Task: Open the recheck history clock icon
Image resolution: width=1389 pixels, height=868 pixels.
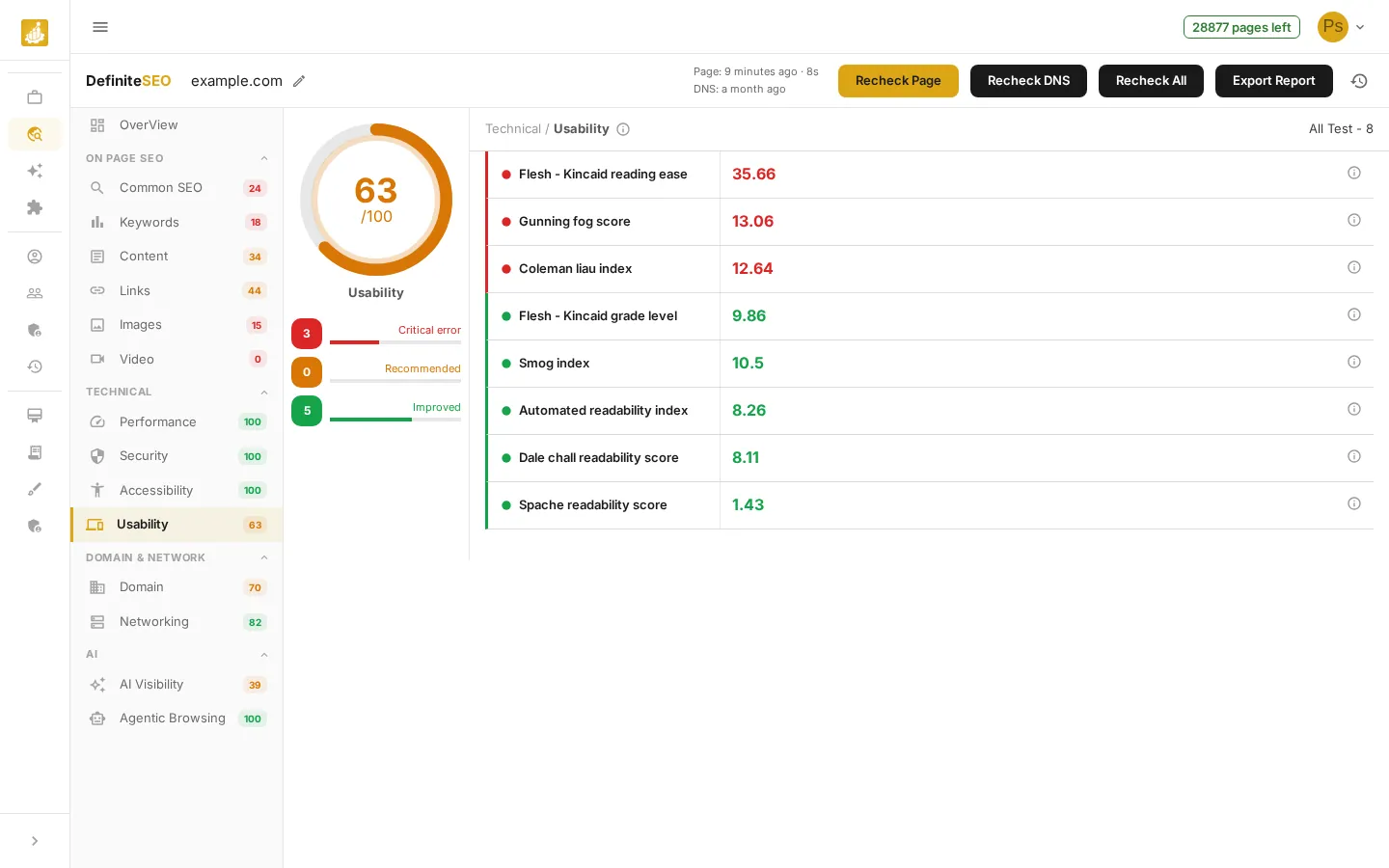Action: tap(1359, 81)
